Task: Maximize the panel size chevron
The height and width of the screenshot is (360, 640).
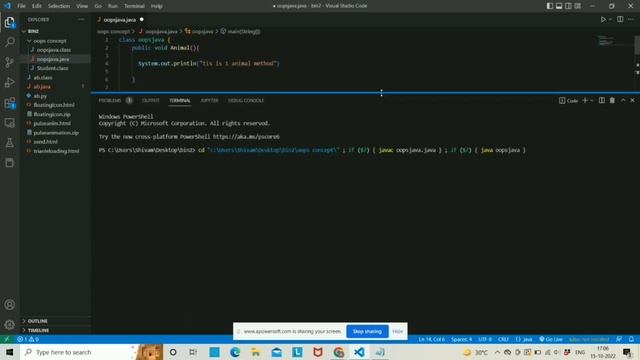Action: [x=623, y=100]
